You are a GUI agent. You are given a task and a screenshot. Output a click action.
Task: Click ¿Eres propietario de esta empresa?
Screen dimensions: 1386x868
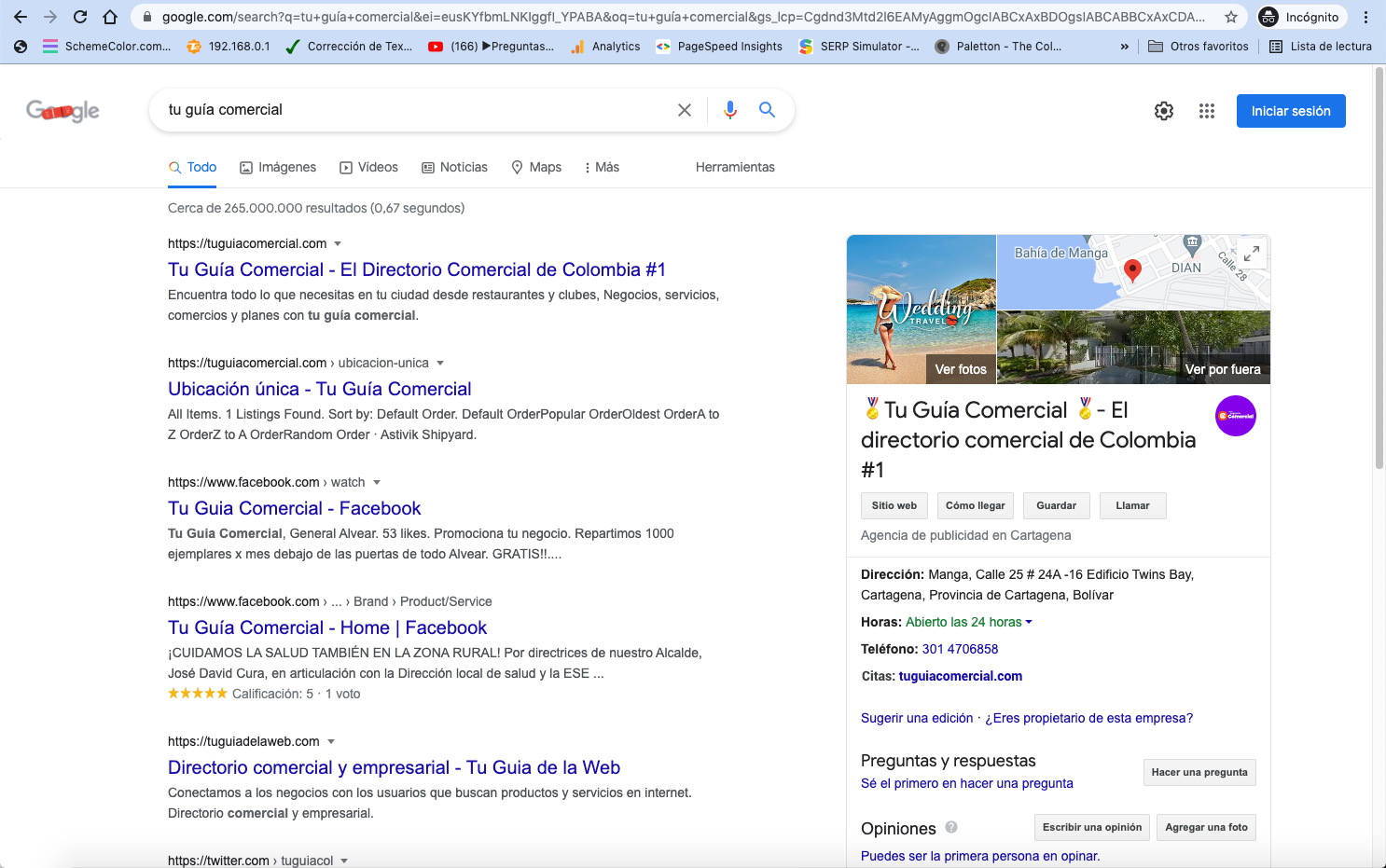(x=1089, y=718)
